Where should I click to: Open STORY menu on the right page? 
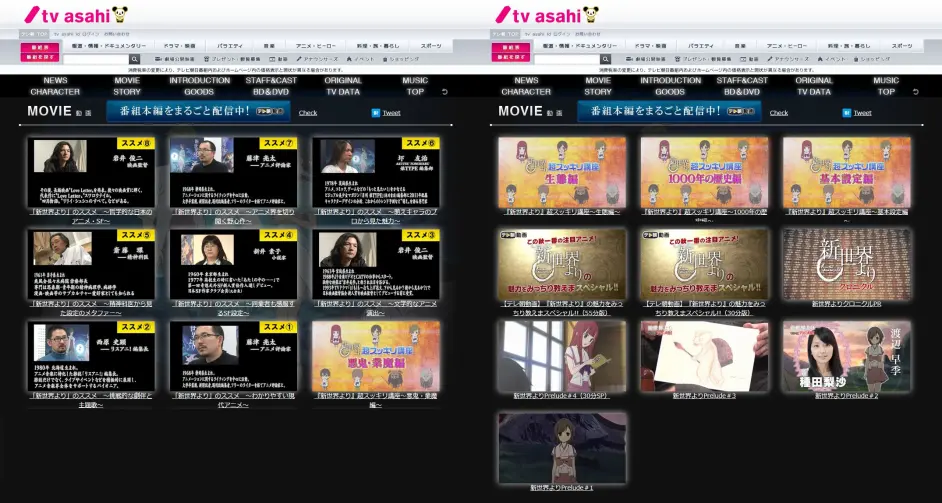point(598,92)
